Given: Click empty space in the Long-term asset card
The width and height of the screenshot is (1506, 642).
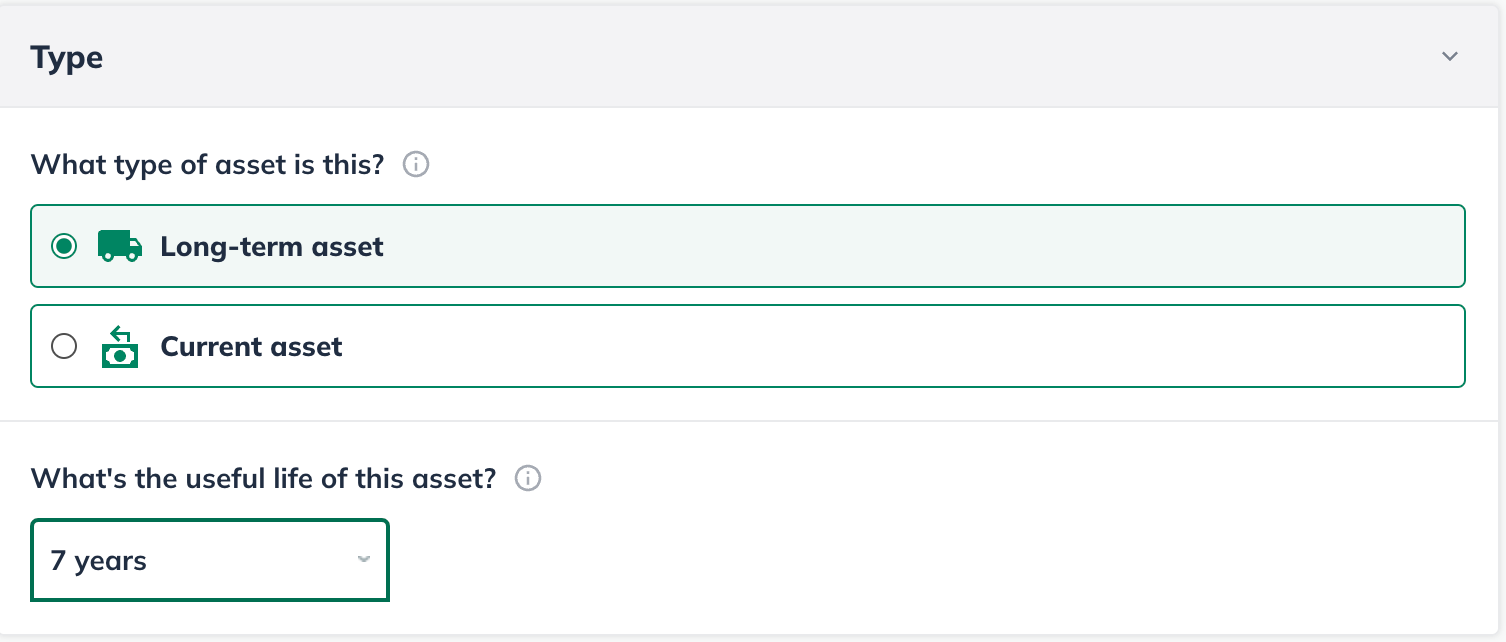Looking at the screenshot, I should (x=900, y=246).
